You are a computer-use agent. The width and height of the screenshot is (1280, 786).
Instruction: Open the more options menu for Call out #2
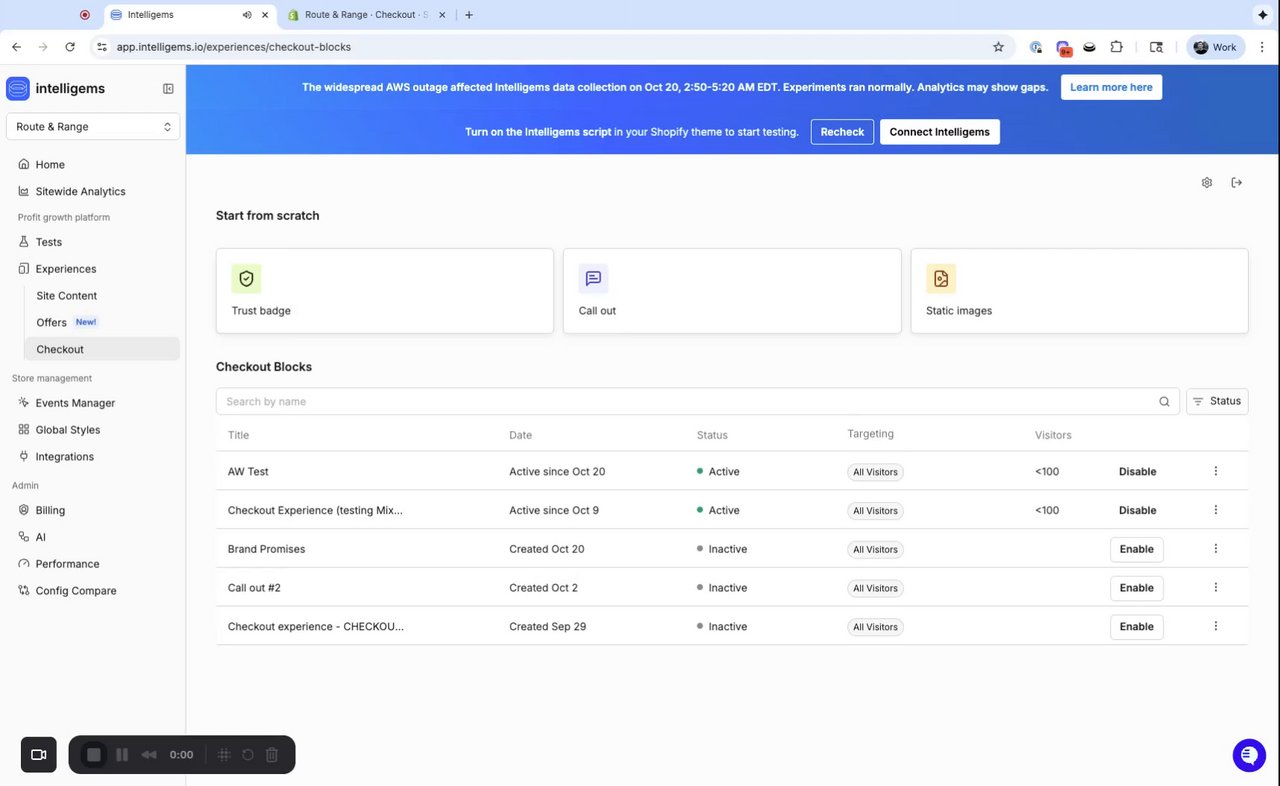pyautogui.click(x=1216, y=588)
